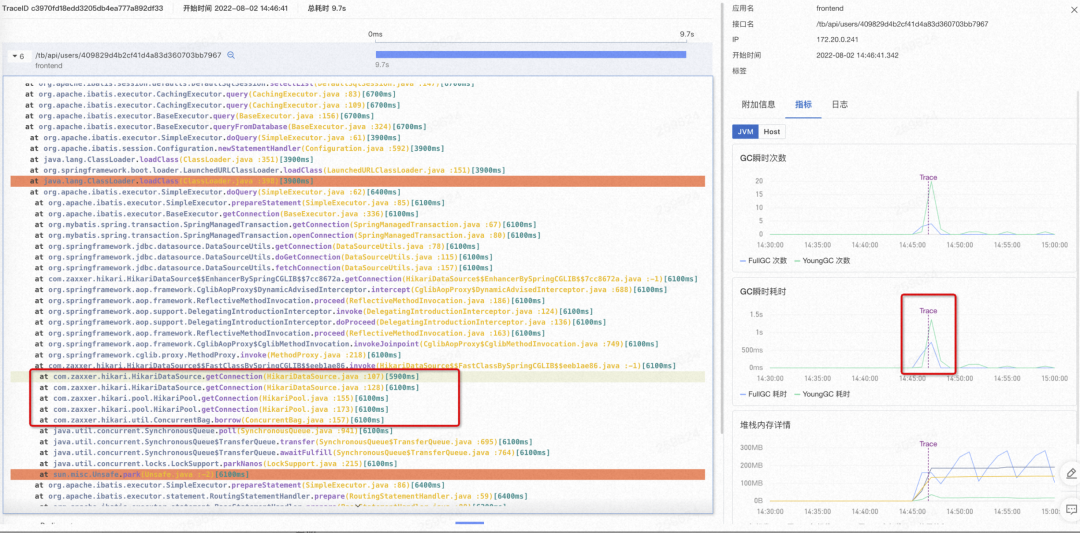The image size is (1080, 533).
Task: Select ConcurrentBag.borrow :157 stack line
Action: [x=214, y=420]
